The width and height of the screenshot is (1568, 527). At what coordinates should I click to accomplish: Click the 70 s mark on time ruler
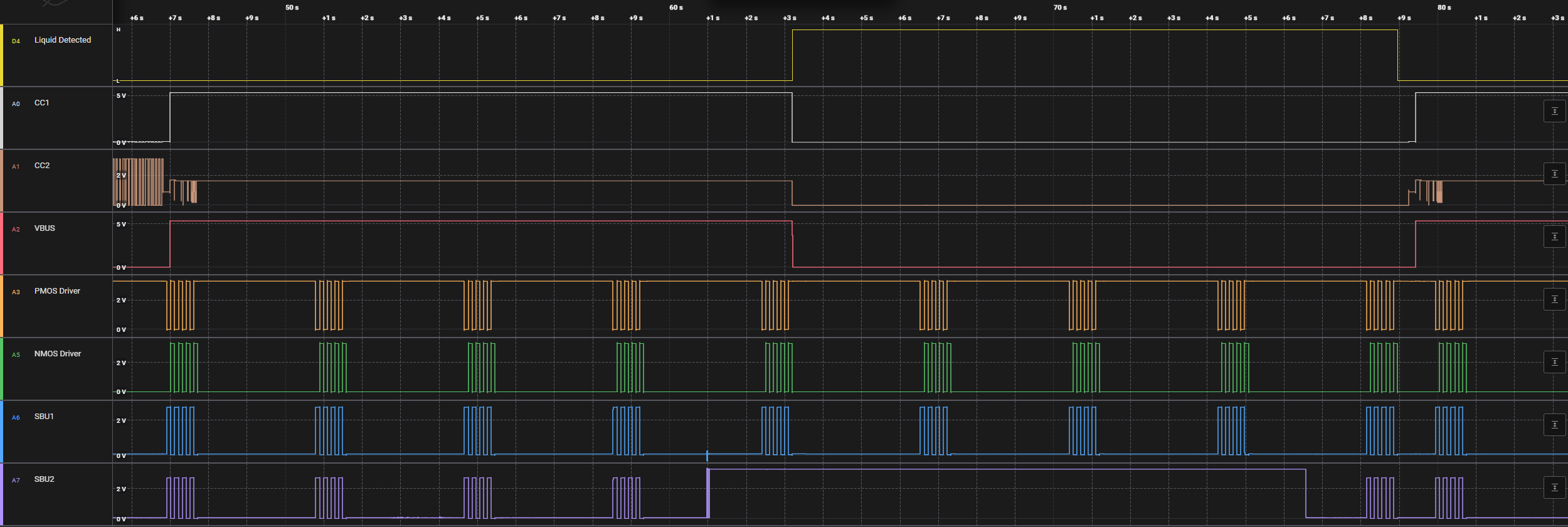1060,8
